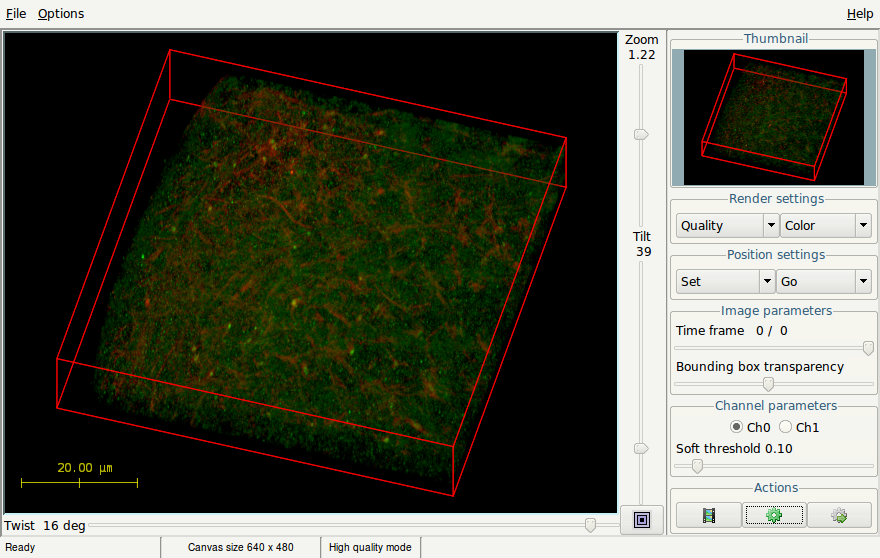Image resolution: width=880 pixels, height=558 pixels.
Task: Select the Ch1 channel radio button
Action: tap(785, 427)
